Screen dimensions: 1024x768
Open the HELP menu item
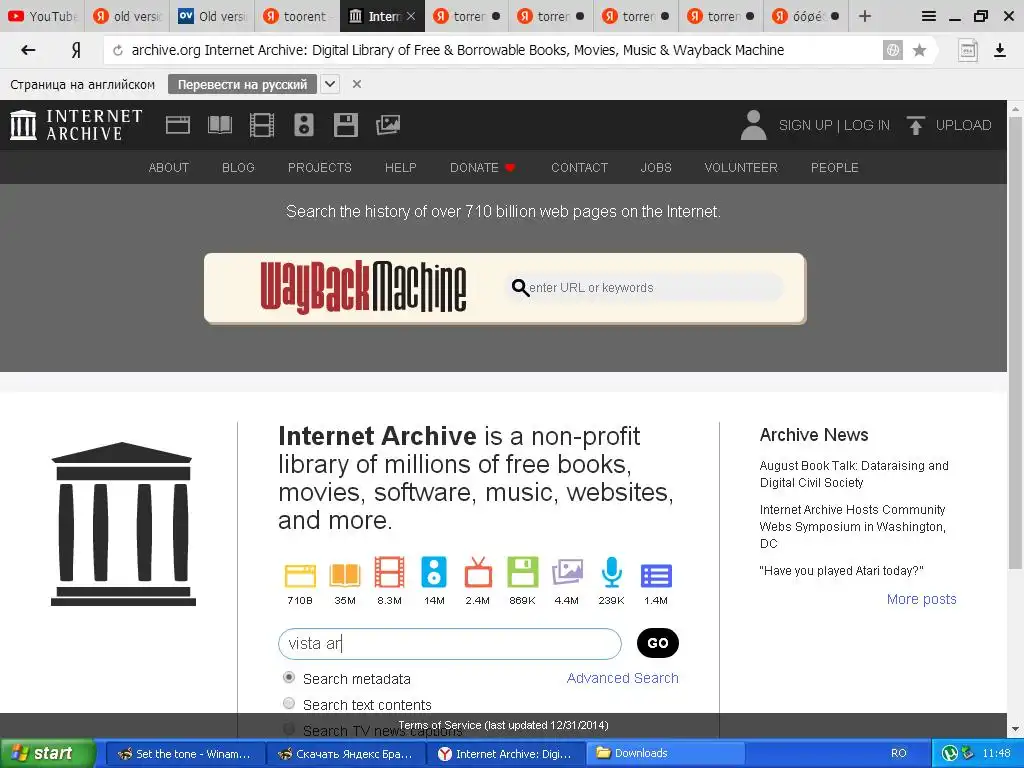pos(400,168)
